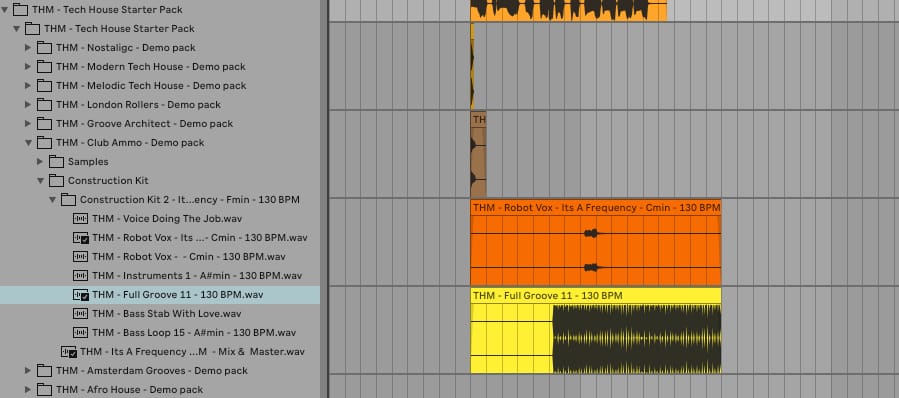Collapse THM - Club Ammo folder
The width and height of the screenshot is (899, 398).
tap(28, 143)
